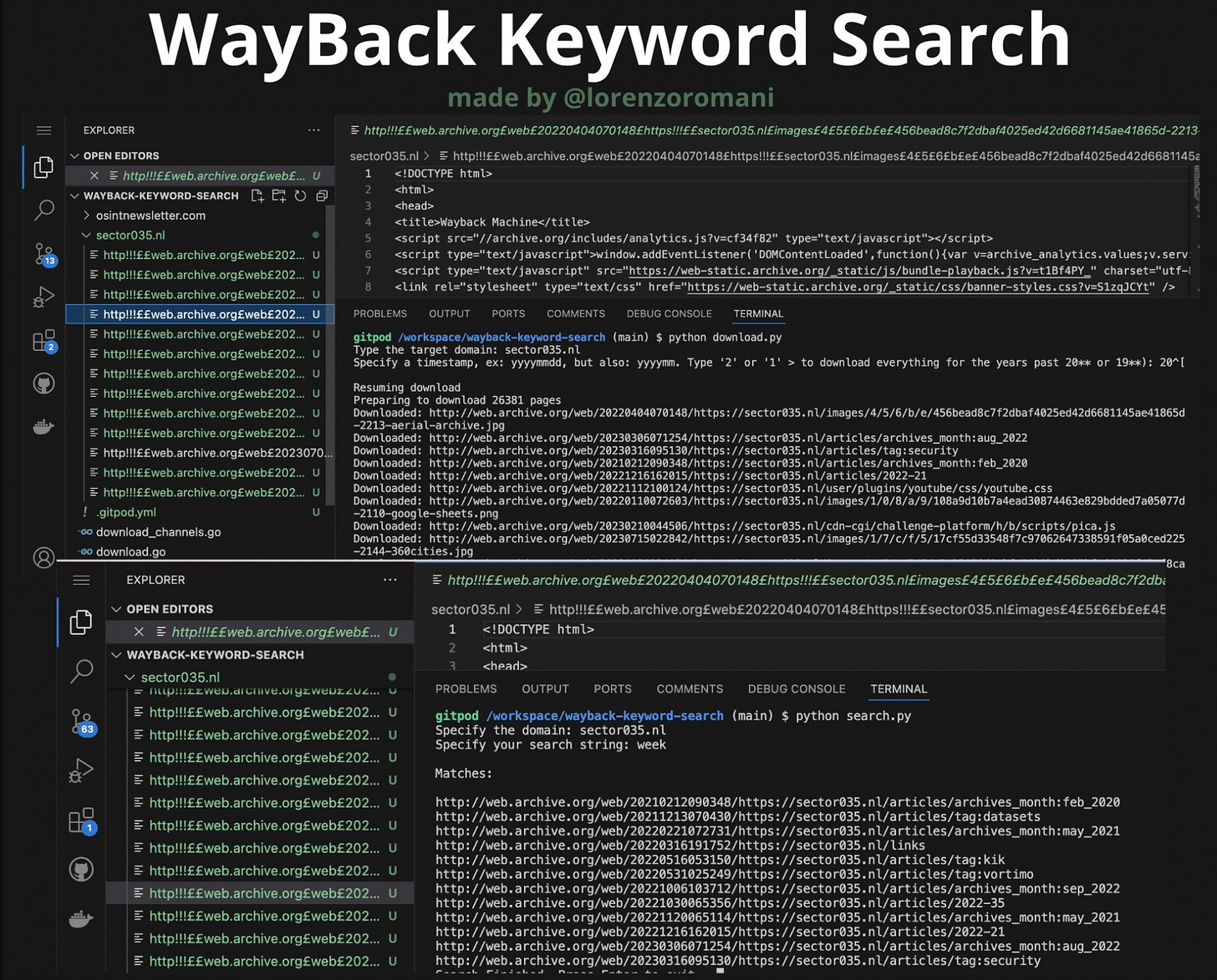
Task: Click tag:datasets URL in Matches list
Action: (738, 817)
